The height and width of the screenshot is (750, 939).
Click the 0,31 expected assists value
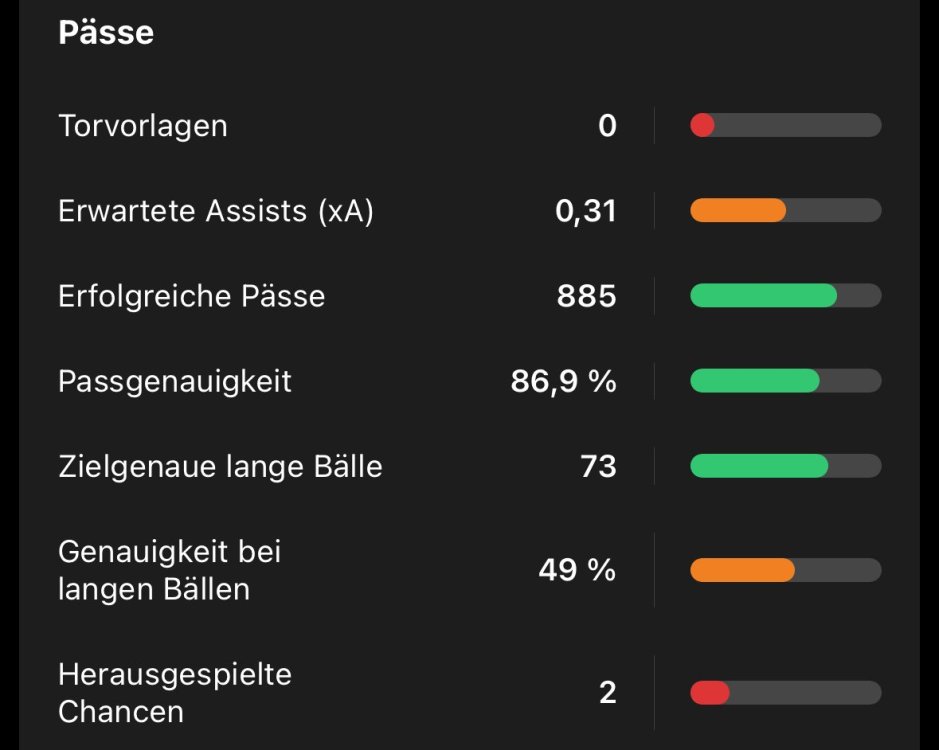(x=586, y=211)
